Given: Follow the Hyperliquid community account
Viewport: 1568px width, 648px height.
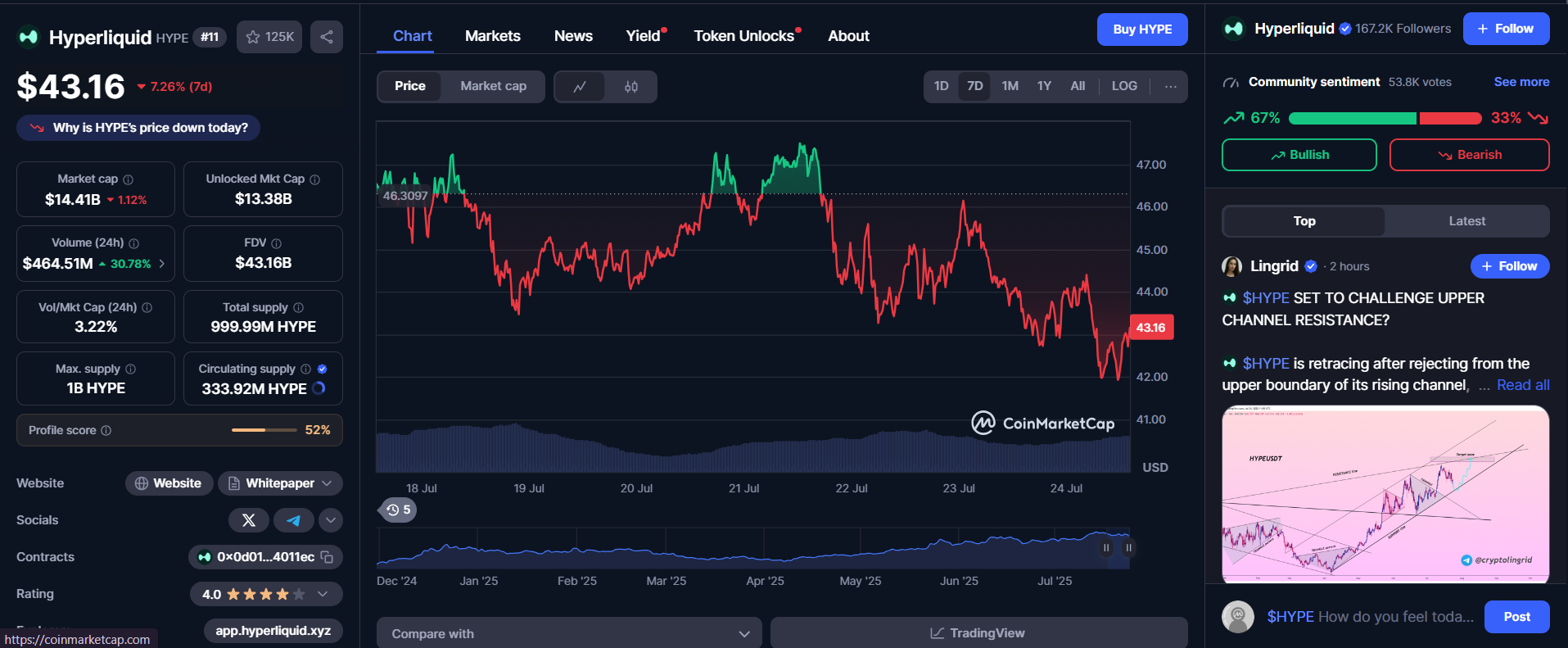Looking at the screenshot, I should 1507,29.
